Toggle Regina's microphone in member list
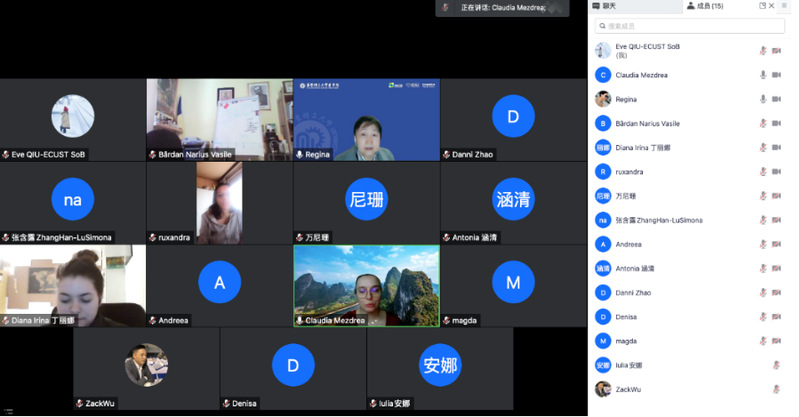This screenshot has width=799, height=417. coord(763,99)
